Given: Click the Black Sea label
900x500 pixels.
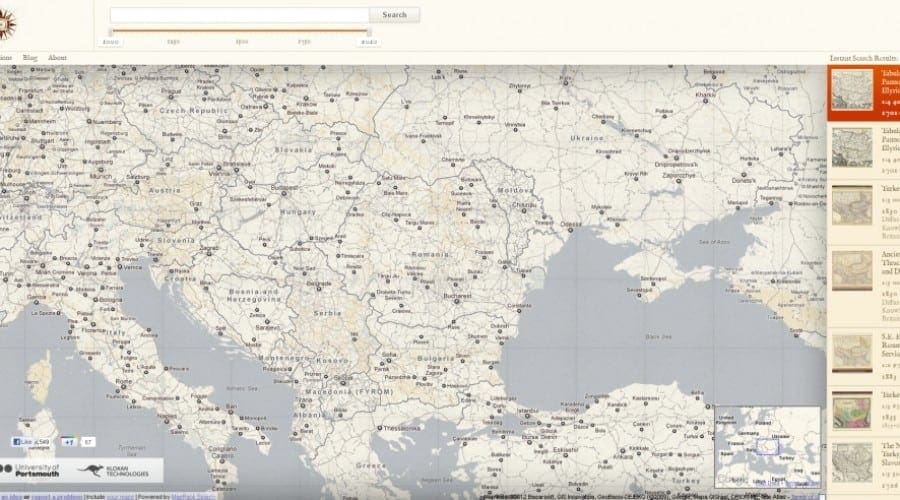Looking at the screenshot, I should pos(658,337).
